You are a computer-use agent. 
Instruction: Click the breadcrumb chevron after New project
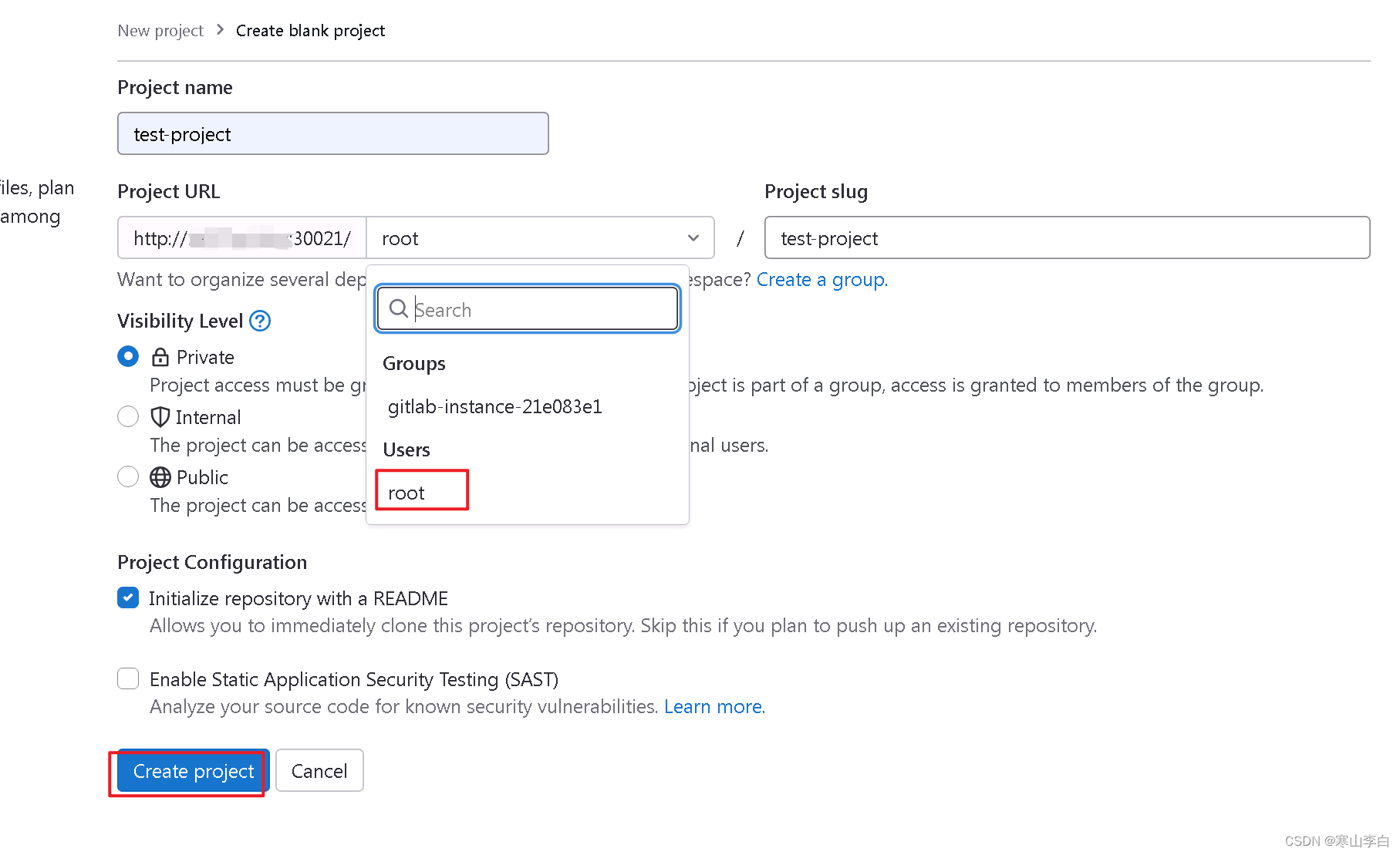[220, 30]
